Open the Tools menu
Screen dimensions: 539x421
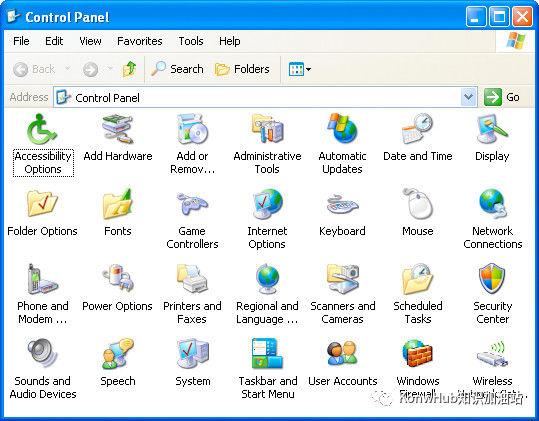pyautogui.click(x=191, y=41)
